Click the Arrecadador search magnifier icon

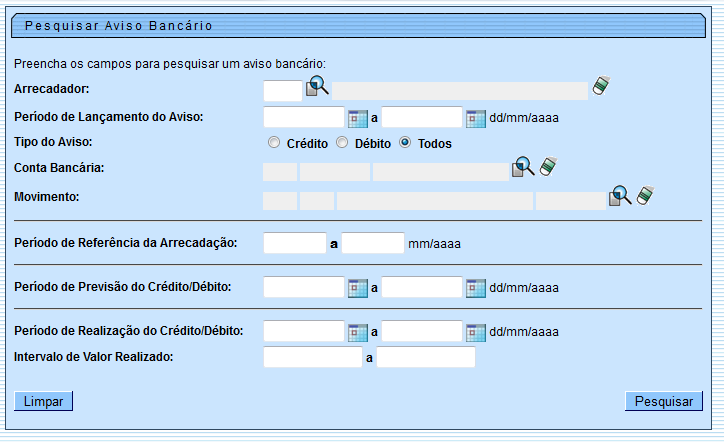point(317,87)
